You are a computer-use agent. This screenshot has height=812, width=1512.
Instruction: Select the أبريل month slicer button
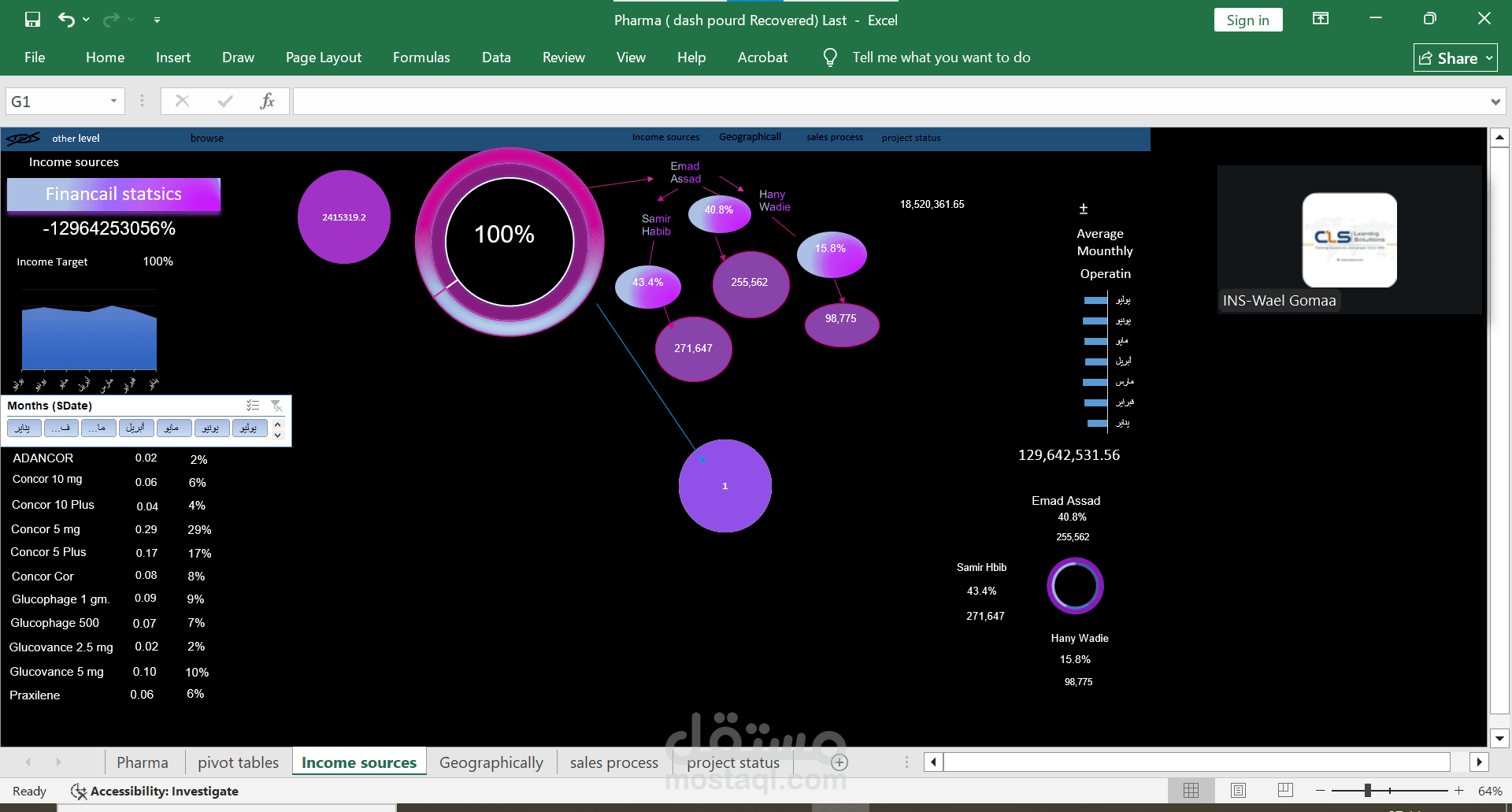pyautogui.click(x=135, y=428)
